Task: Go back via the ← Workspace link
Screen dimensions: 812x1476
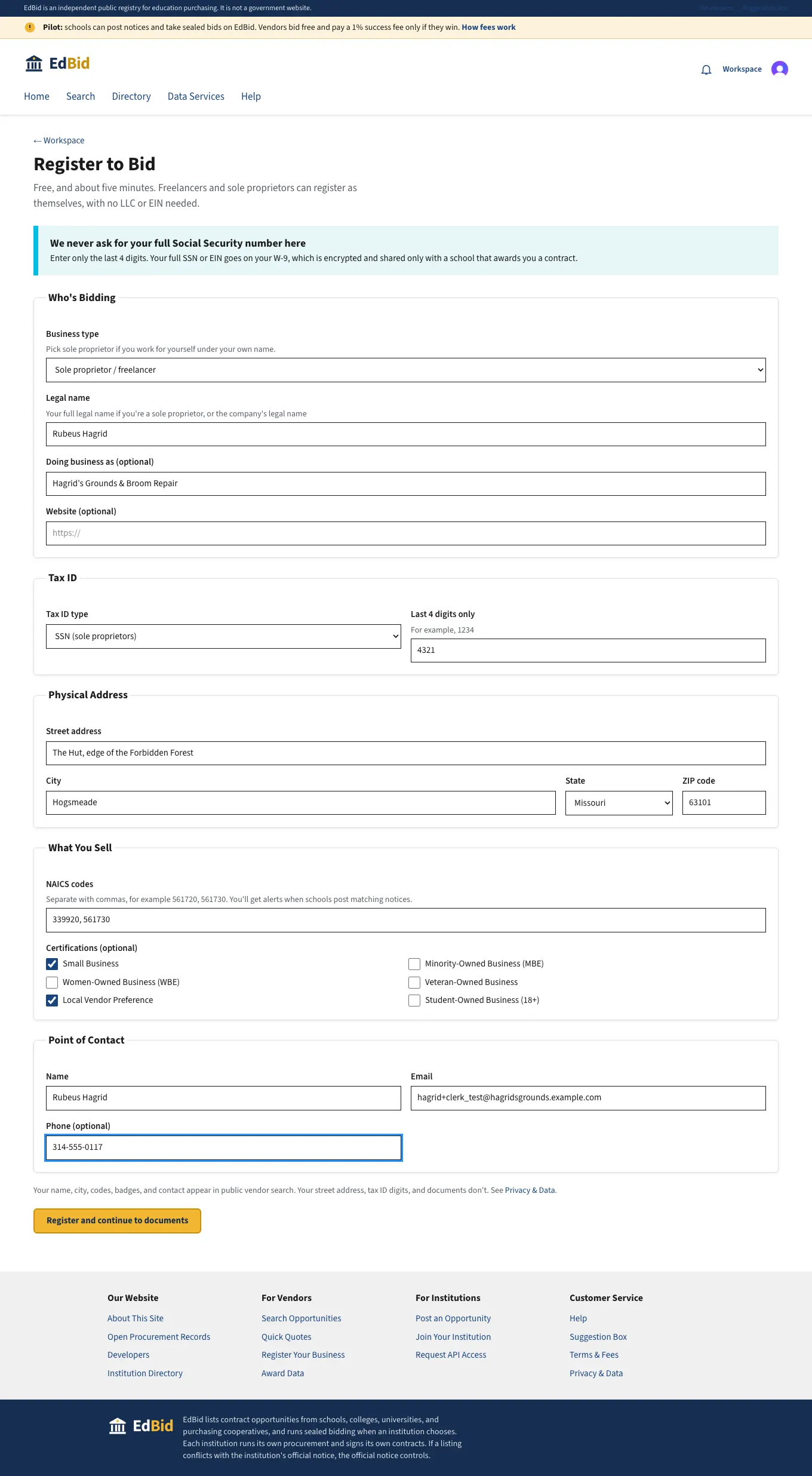Action: click(59, 141)
